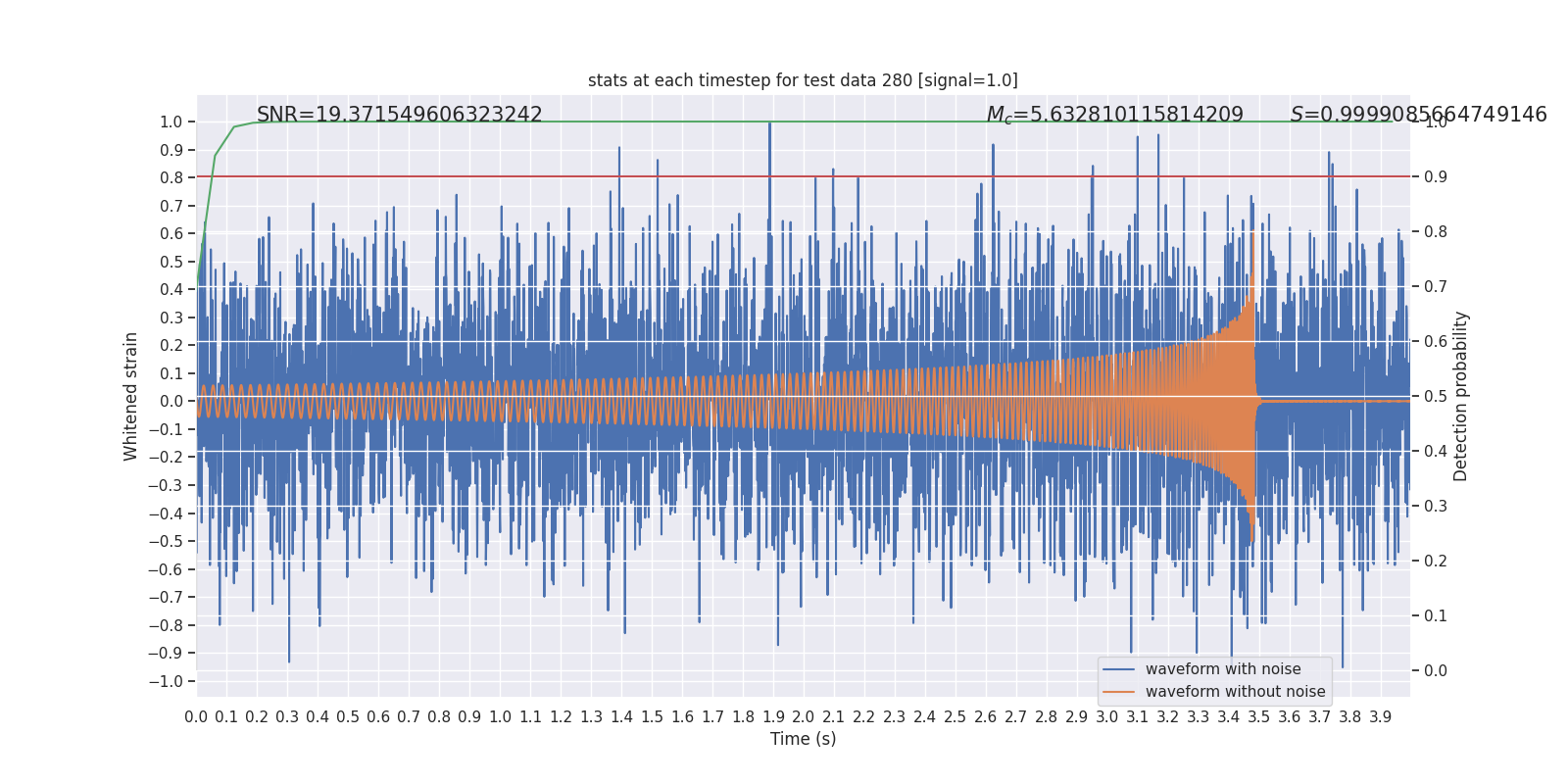Viewport: 1568px width, 784px height.
Task: Select detection probability tick label 0.6
Action: [x=1436, y=341]
